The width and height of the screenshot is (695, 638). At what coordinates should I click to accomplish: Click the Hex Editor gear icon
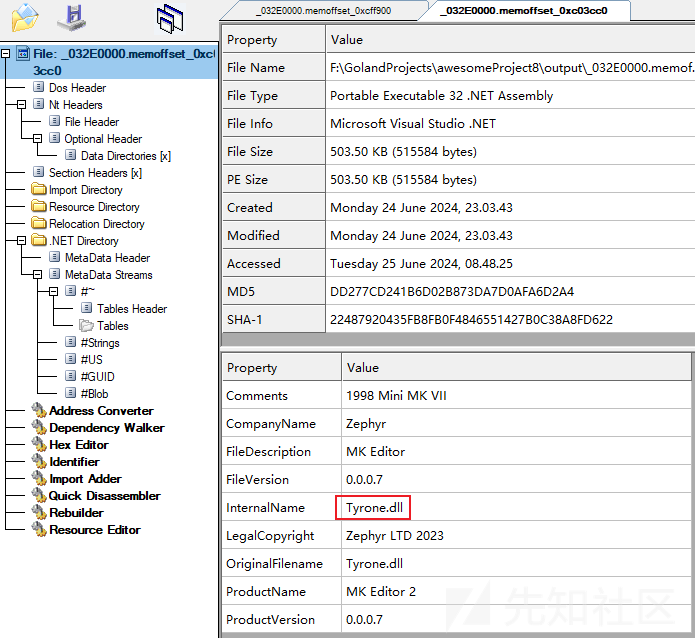[39, 444]
